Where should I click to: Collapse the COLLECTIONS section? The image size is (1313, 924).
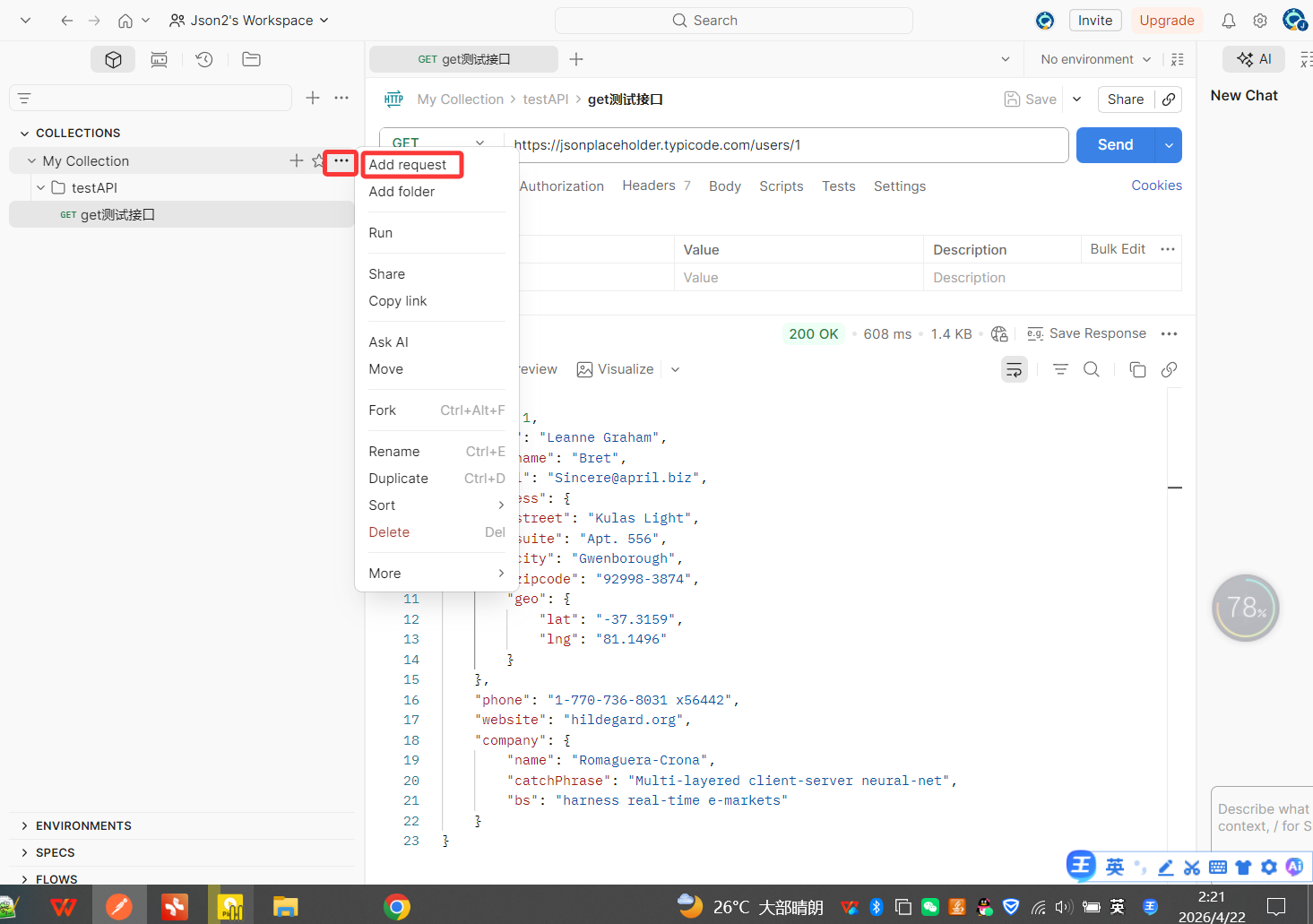24,134
